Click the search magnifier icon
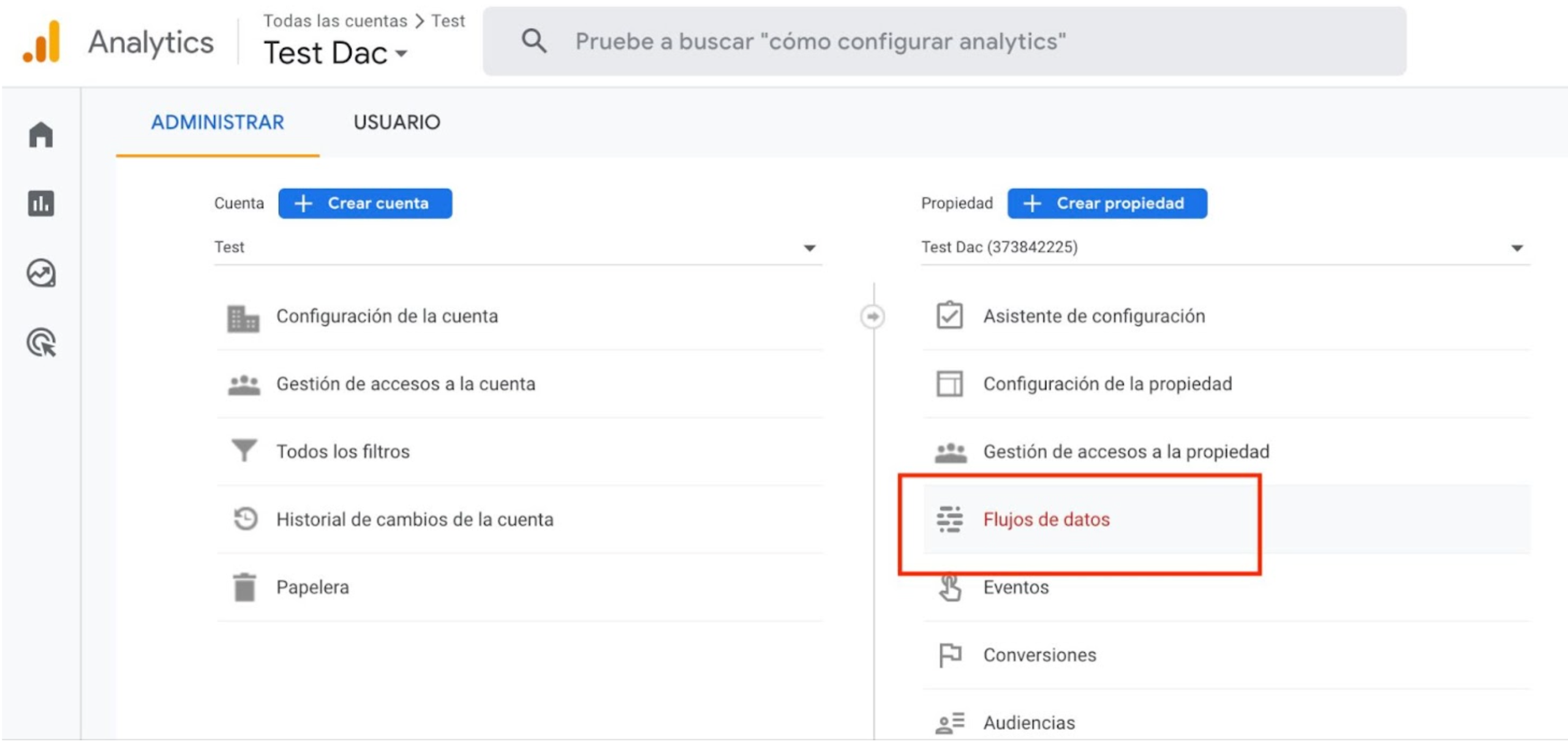The height and width of the screenshot is (753, 1568). click(x=533, y=42)
